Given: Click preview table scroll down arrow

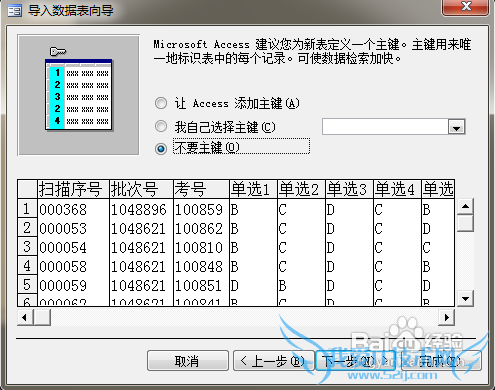Looking at the screenshot, I should (465, 298).
